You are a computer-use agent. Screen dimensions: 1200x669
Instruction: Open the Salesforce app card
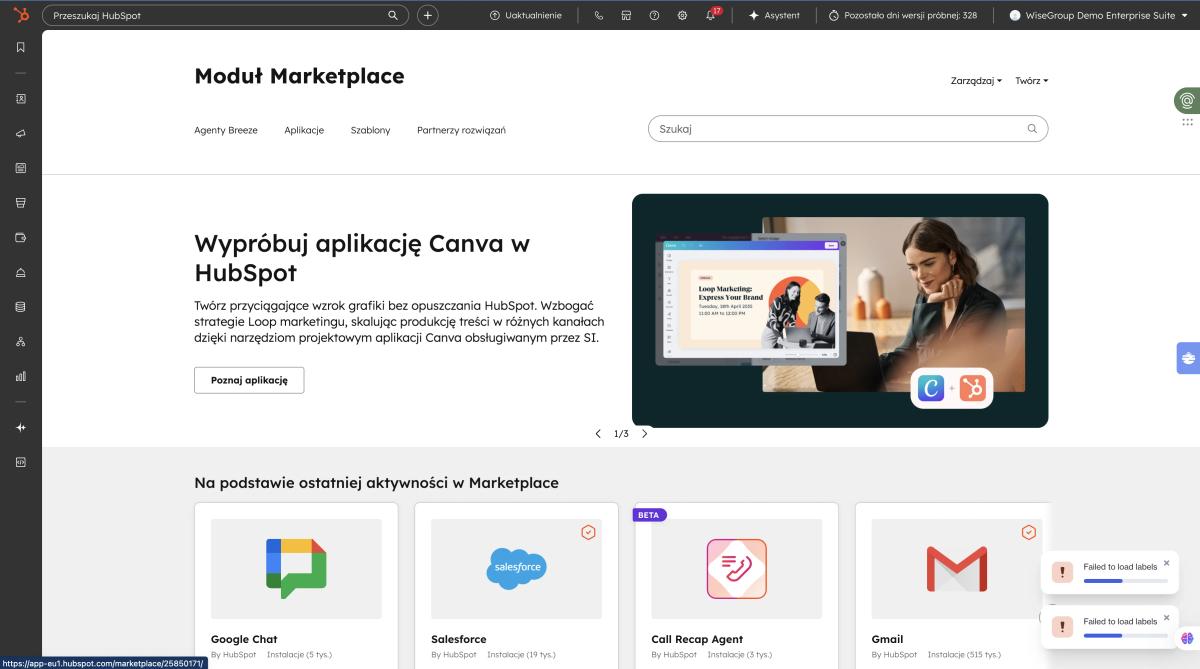[516, 585]
